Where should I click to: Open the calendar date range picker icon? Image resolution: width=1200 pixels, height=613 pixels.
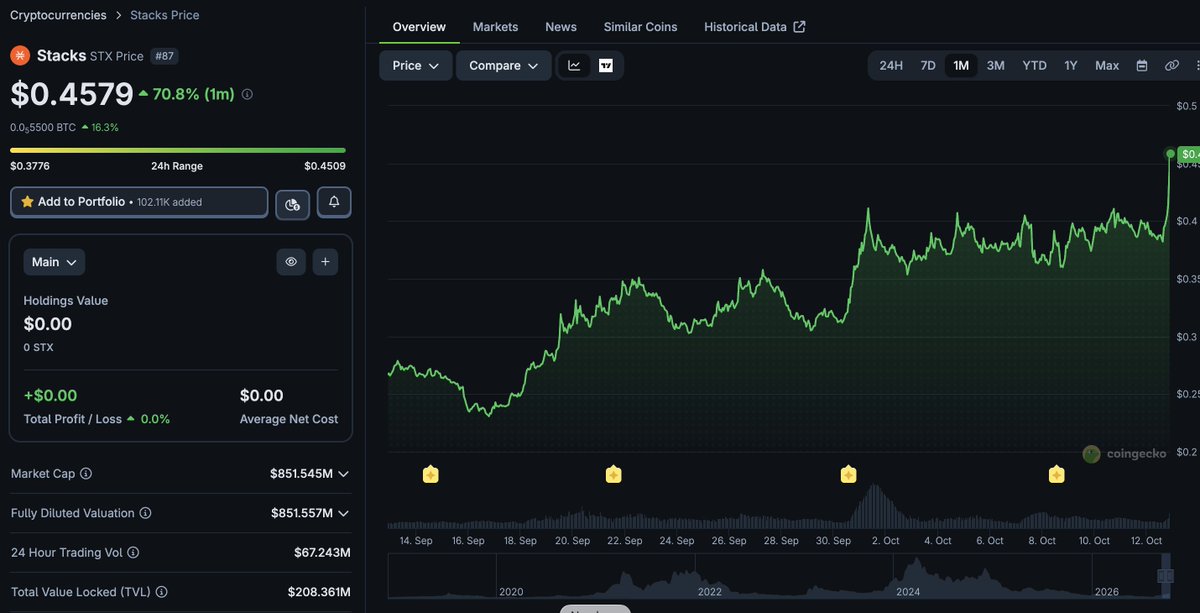(x=1142, y=66)
